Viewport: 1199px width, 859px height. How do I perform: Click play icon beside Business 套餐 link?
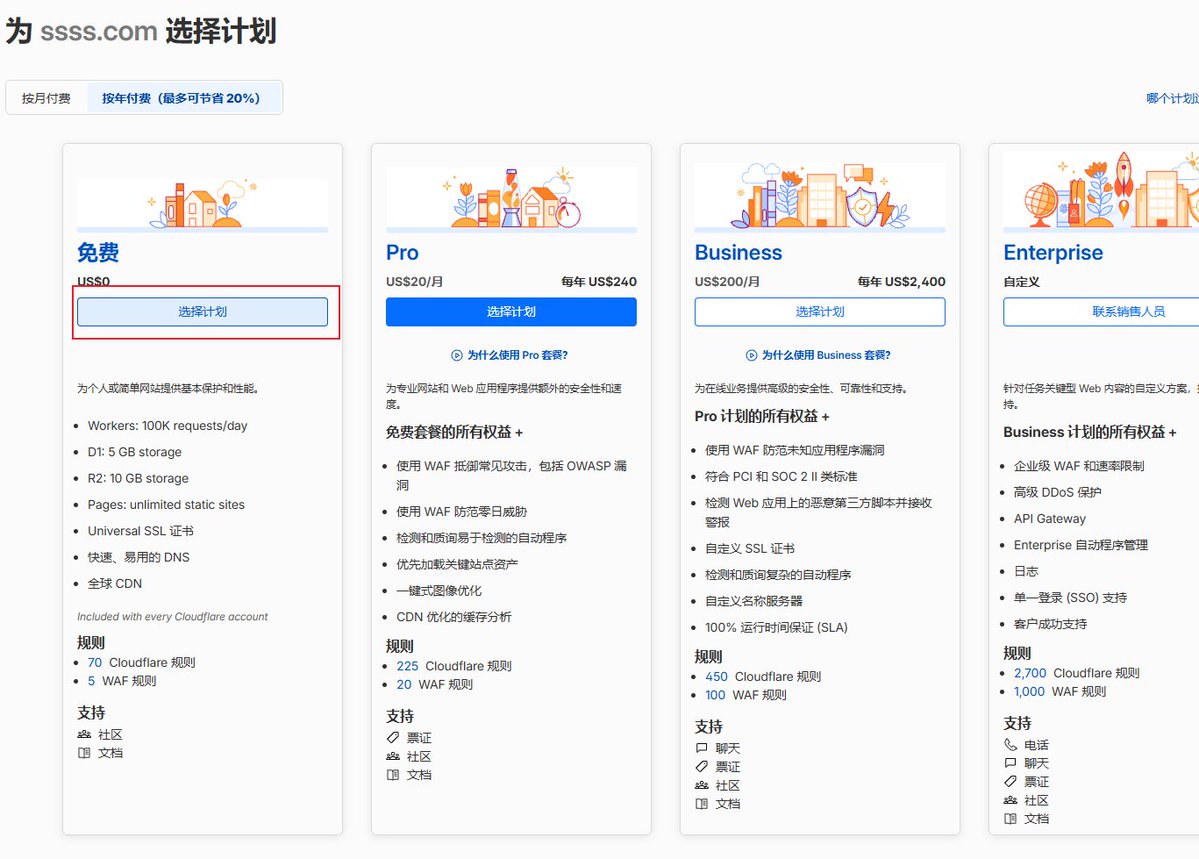[x=752, y=355]
